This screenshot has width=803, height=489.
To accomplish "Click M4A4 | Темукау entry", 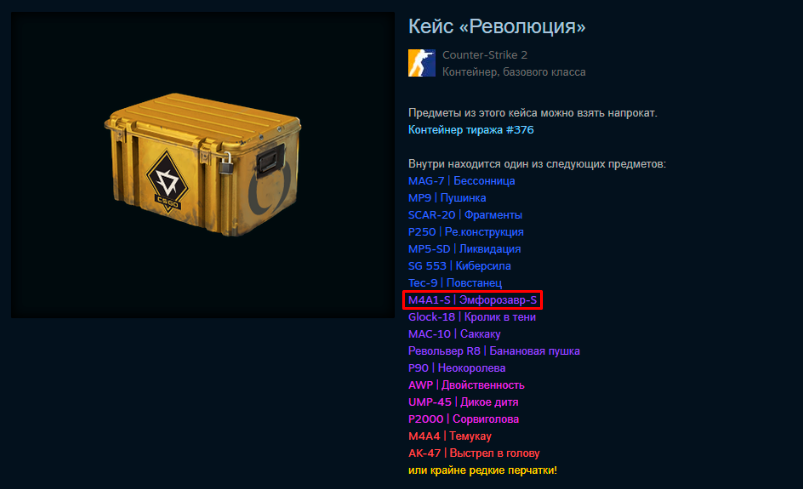I will pos(450,436).
